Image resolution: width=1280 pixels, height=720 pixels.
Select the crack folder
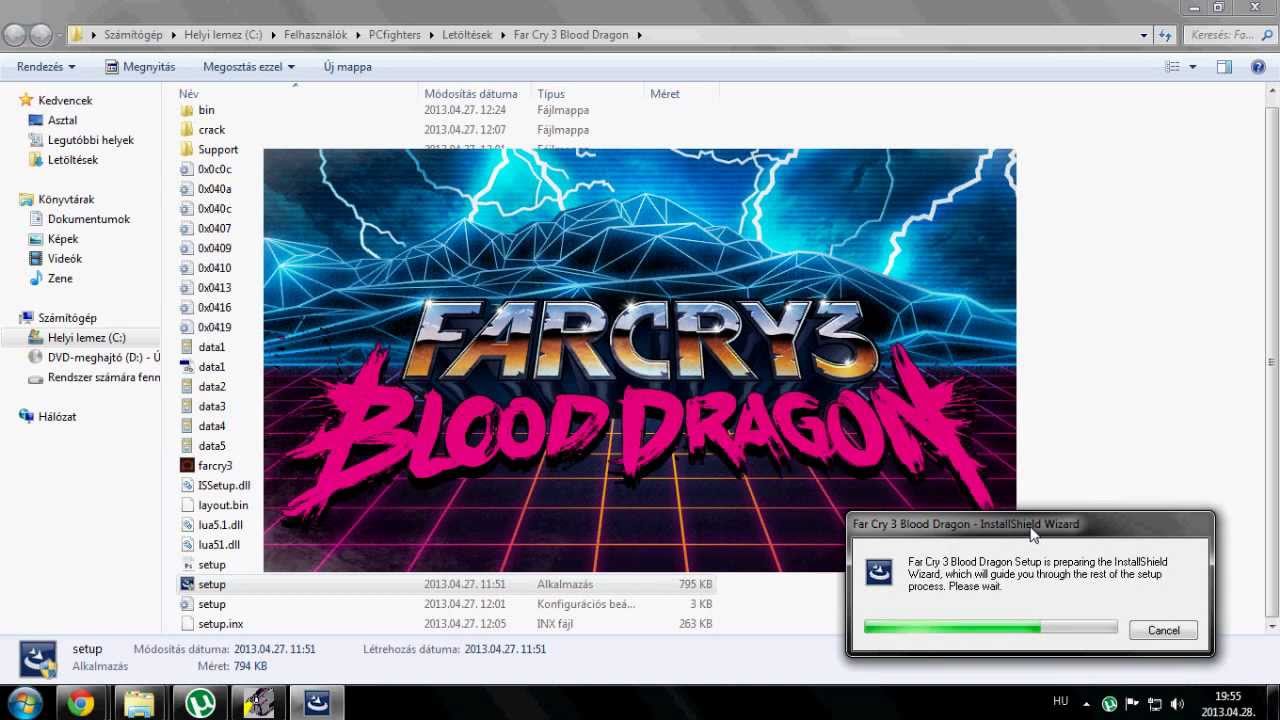tap(211, 130)
